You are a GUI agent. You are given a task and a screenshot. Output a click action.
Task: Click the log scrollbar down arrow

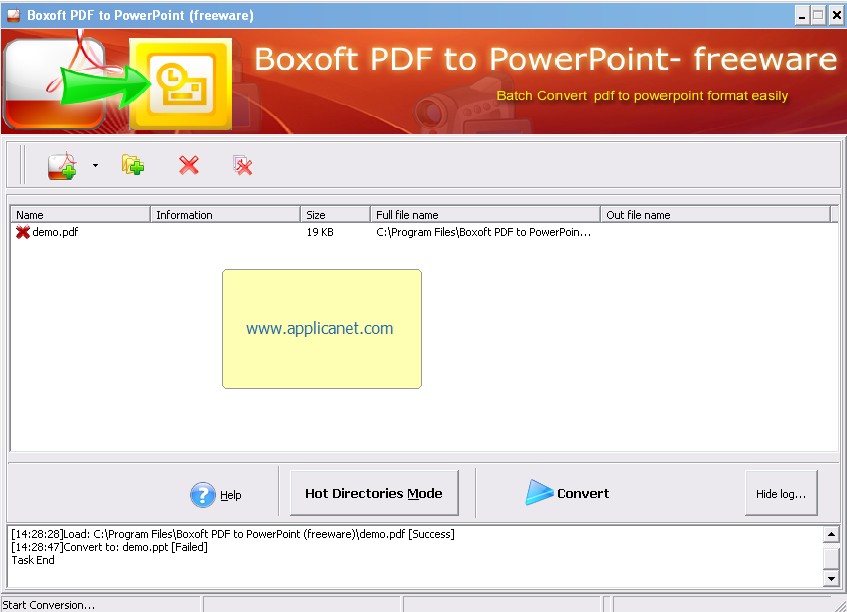(831, 579)
